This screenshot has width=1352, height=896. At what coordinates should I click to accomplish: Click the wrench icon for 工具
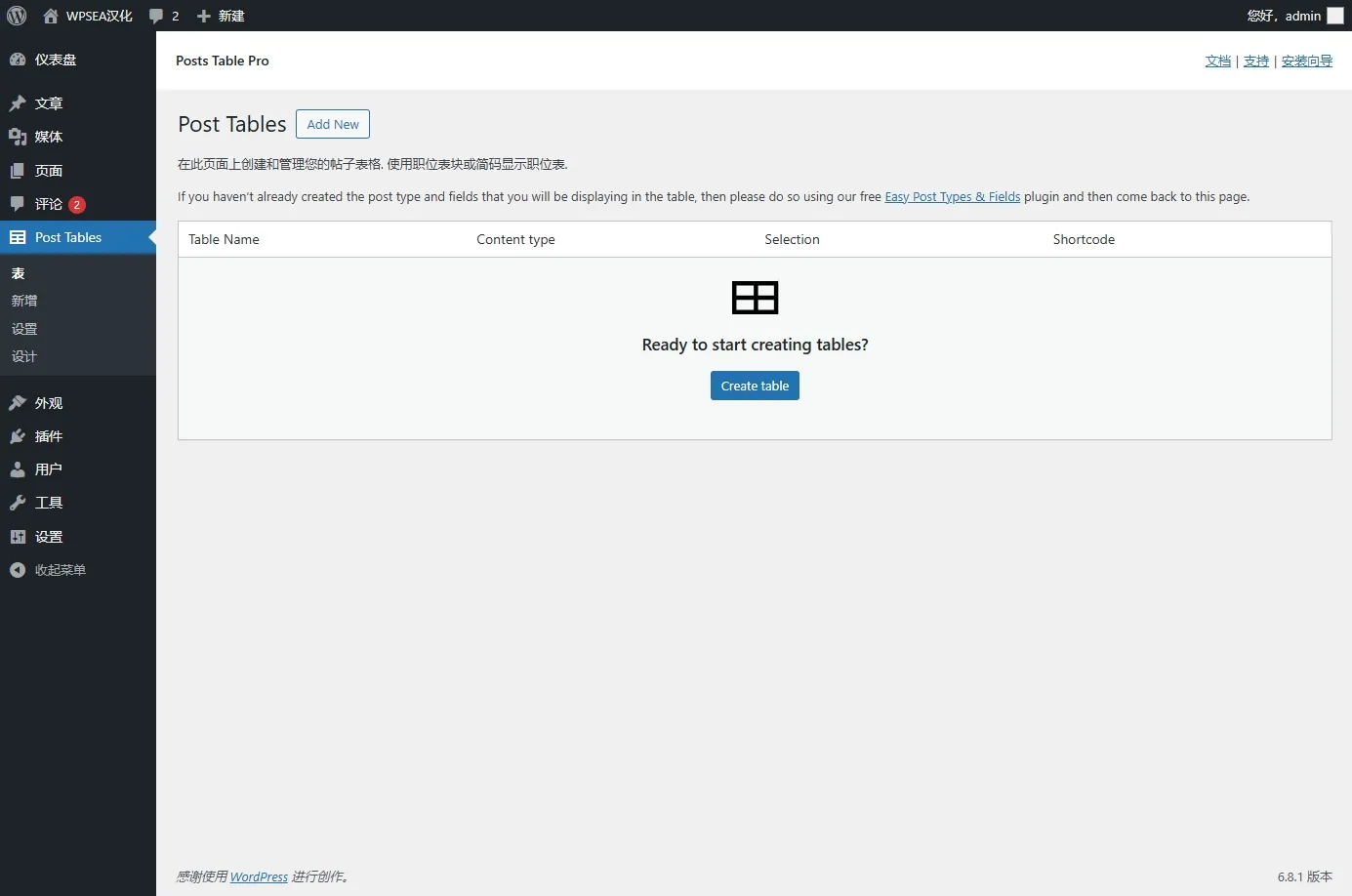18,503
